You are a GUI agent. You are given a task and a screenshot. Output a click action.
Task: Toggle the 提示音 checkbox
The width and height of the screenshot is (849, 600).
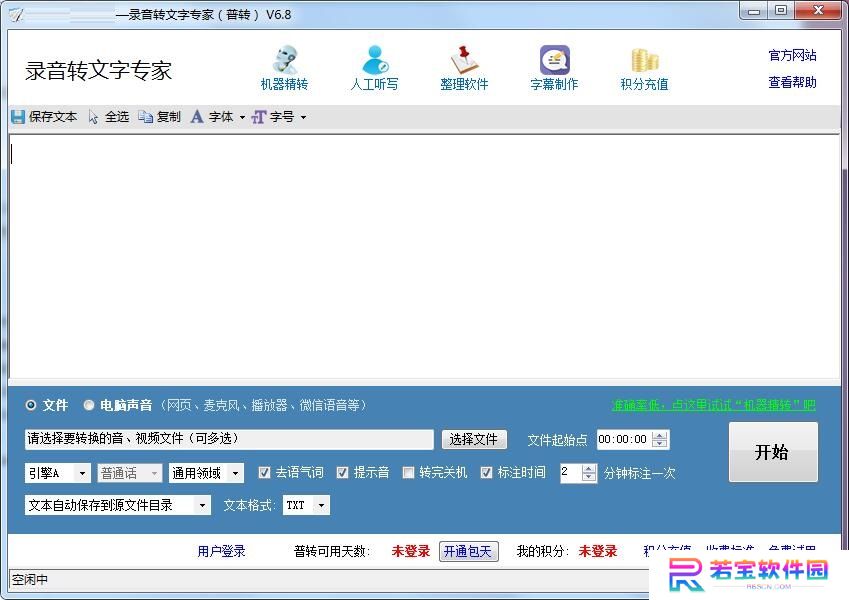point(342,473)
